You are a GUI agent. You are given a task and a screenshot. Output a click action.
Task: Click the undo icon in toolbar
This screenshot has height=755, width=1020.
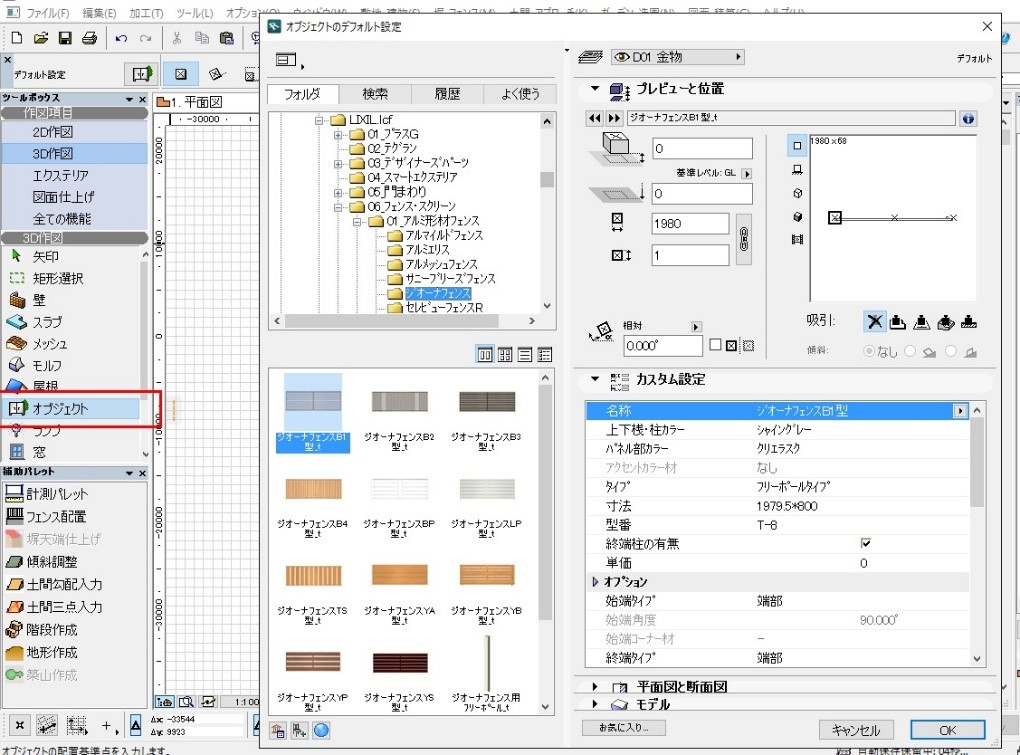click(121, 38)
